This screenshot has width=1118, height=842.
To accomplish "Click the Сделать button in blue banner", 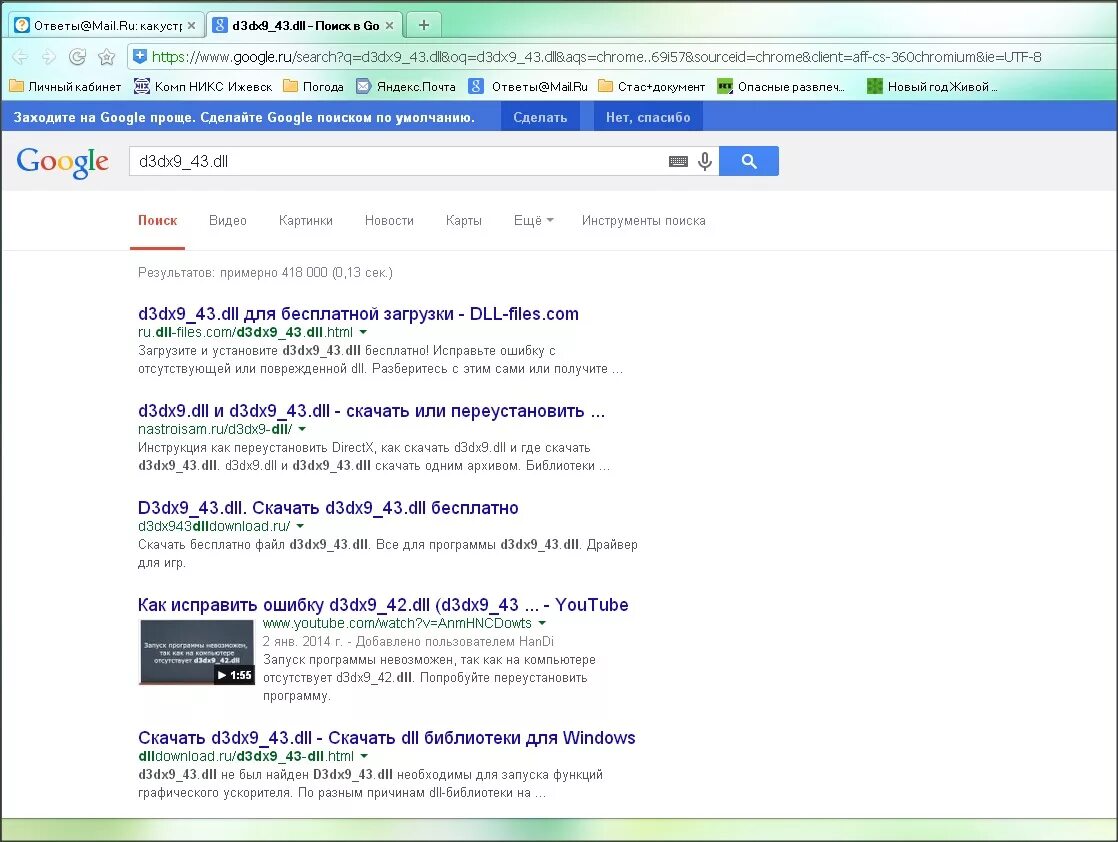I will click(x=540, y=117).
